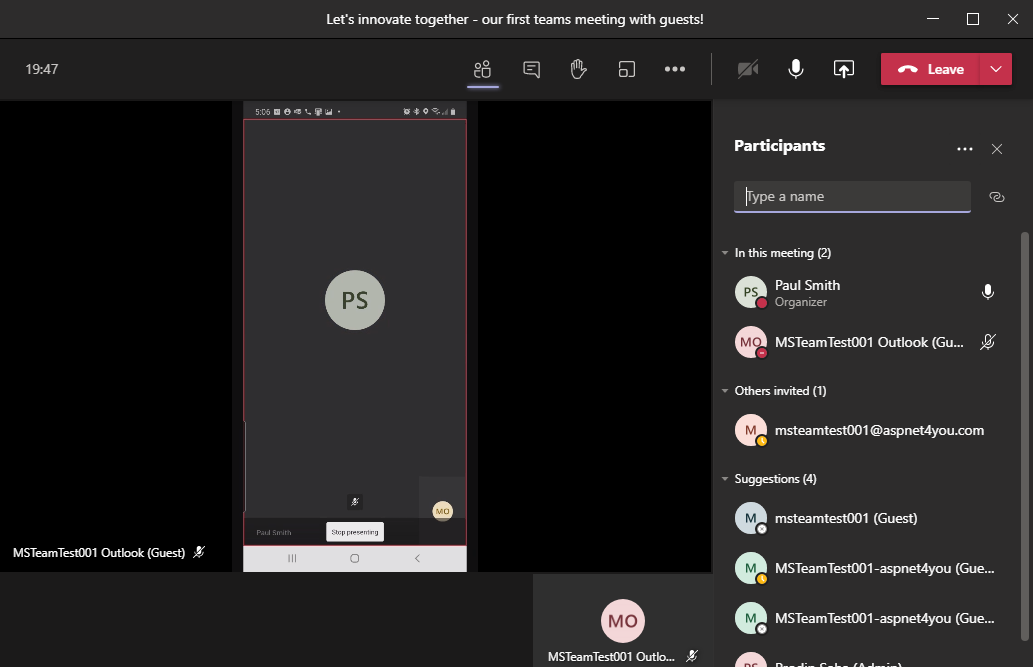Open Participants panel more options

964,149
